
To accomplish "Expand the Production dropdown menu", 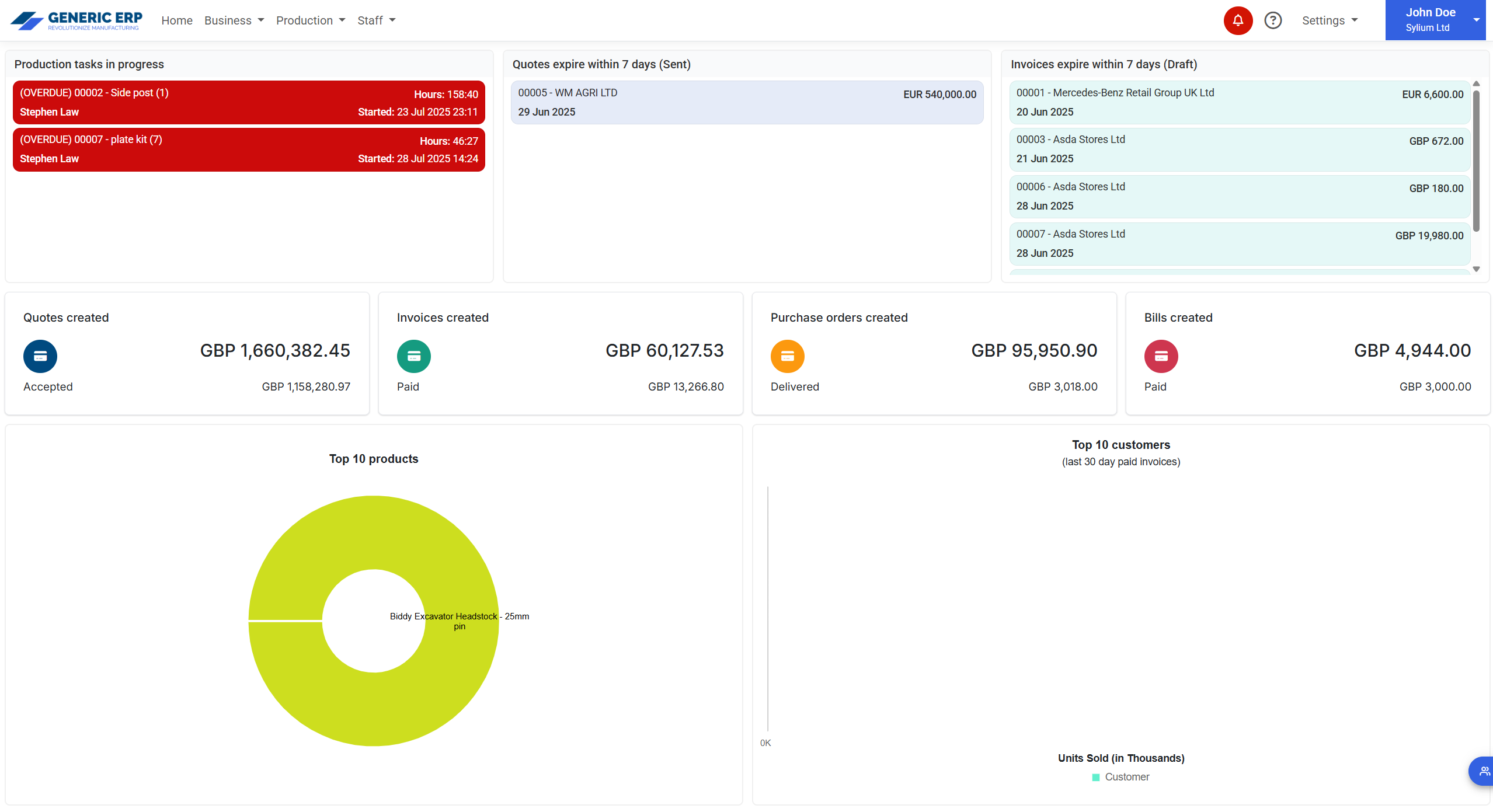I will [x=311, y=21].
